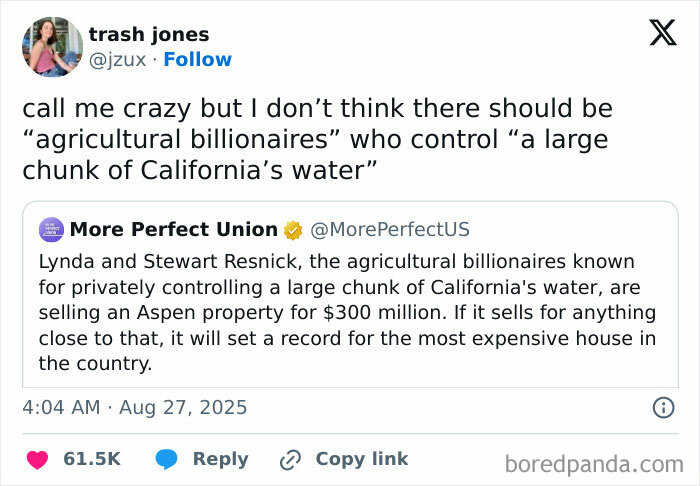The image size is (700, 486).
Task: Click the info circle icon
Action: pos(662,407)
